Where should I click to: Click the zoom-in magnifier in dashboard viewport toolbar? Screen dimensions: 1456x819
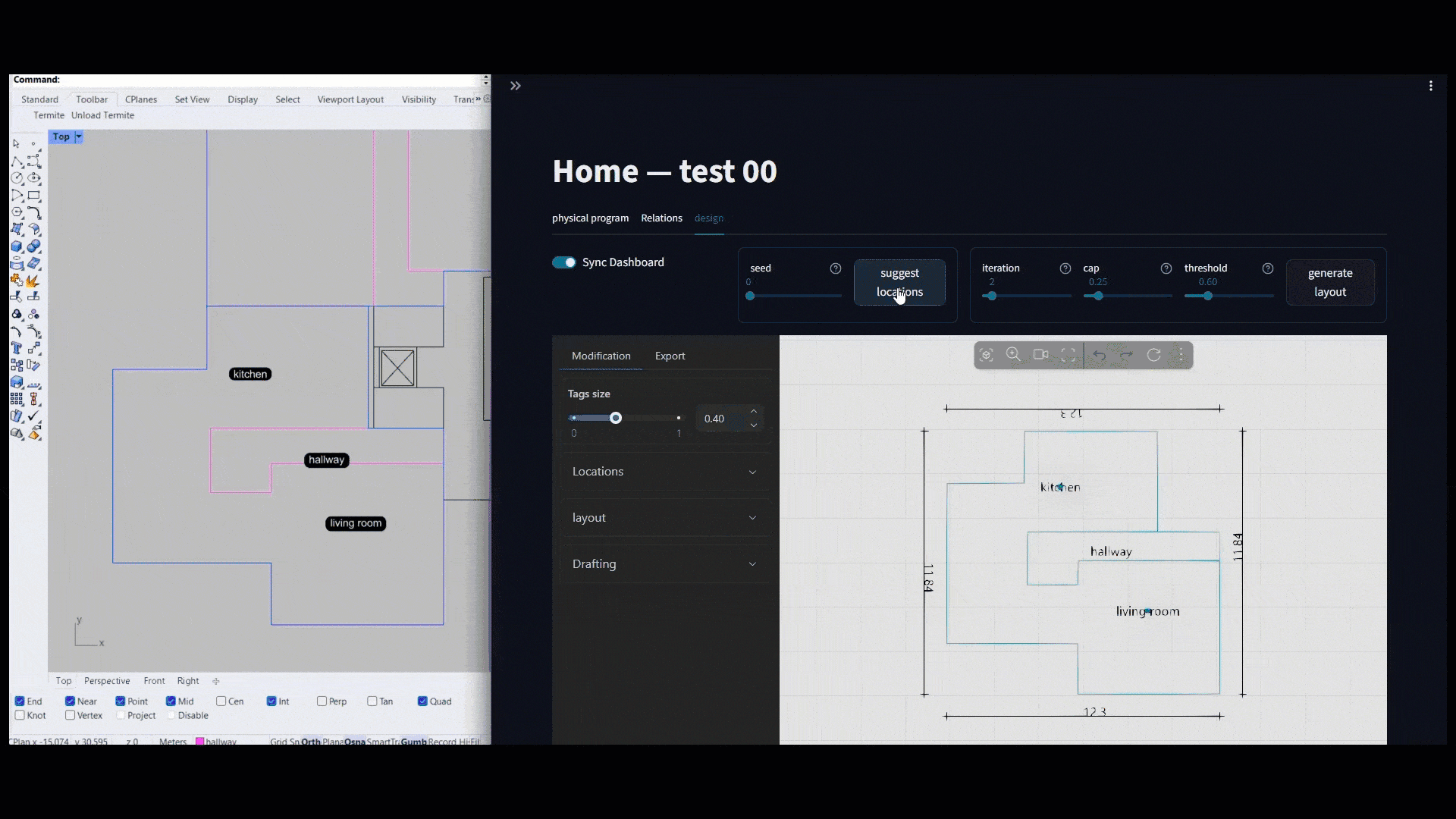pos(1012,354)
